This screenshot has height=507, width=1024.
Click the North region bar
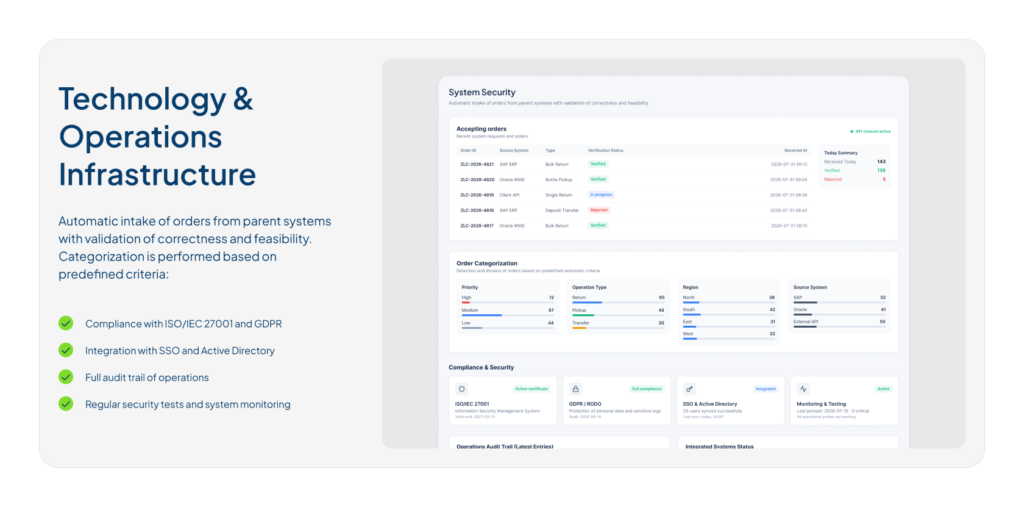click(691, 303)
